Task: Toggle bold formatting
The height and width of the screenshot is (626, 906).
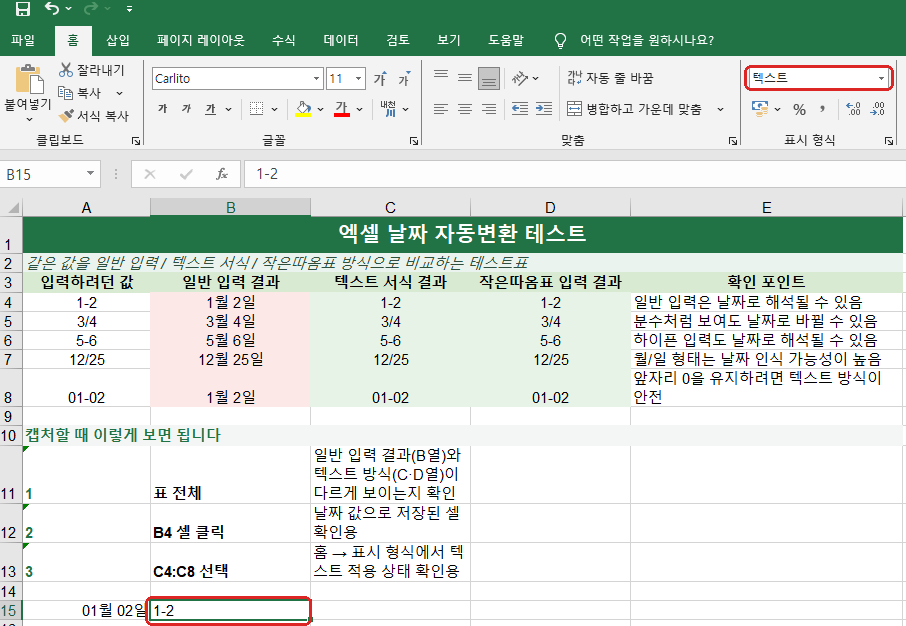Action: (x=163, y=109)
